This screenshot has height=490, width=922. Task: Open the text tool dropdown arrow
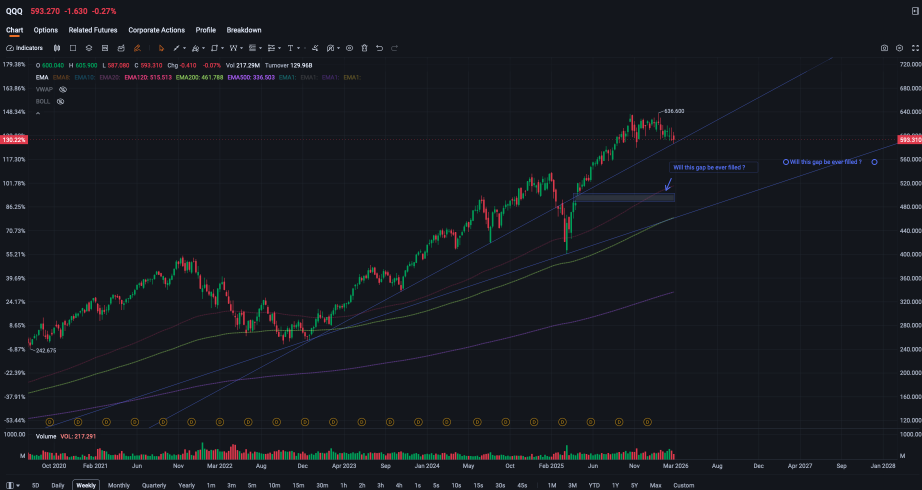point(299,48)
